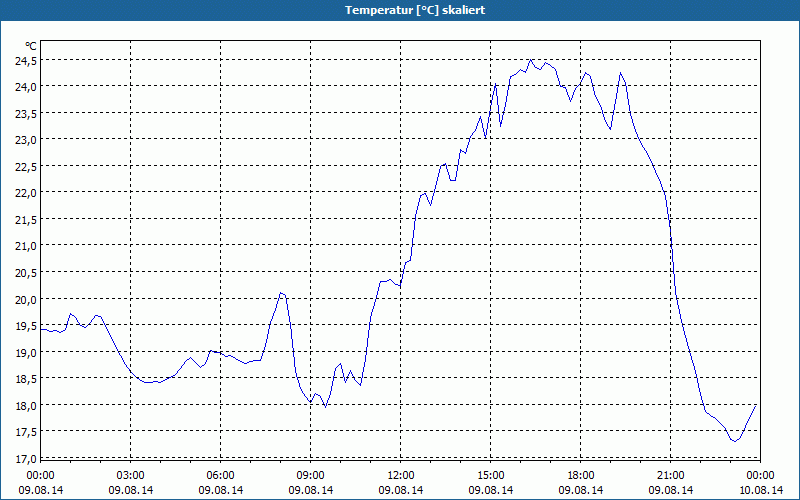Select the '24,0' temperature axis label
The height and width of the screenshot is (500, 800).
(x=26, y=87)
